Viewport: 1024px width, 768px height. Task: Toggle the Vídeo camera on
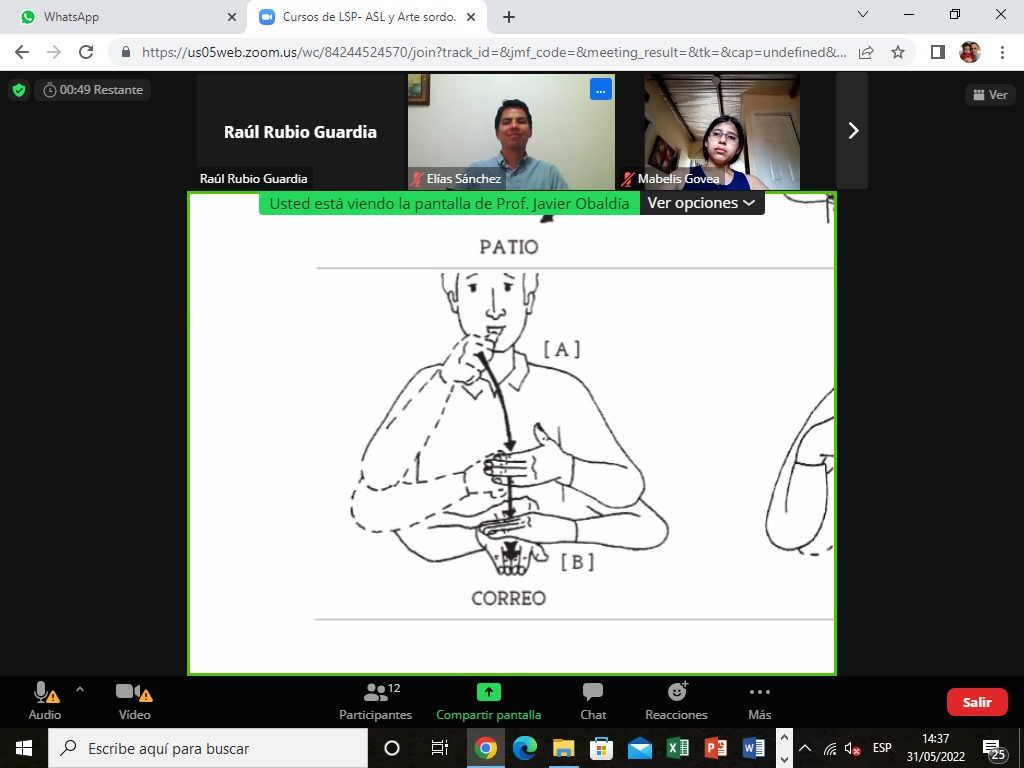134,701
